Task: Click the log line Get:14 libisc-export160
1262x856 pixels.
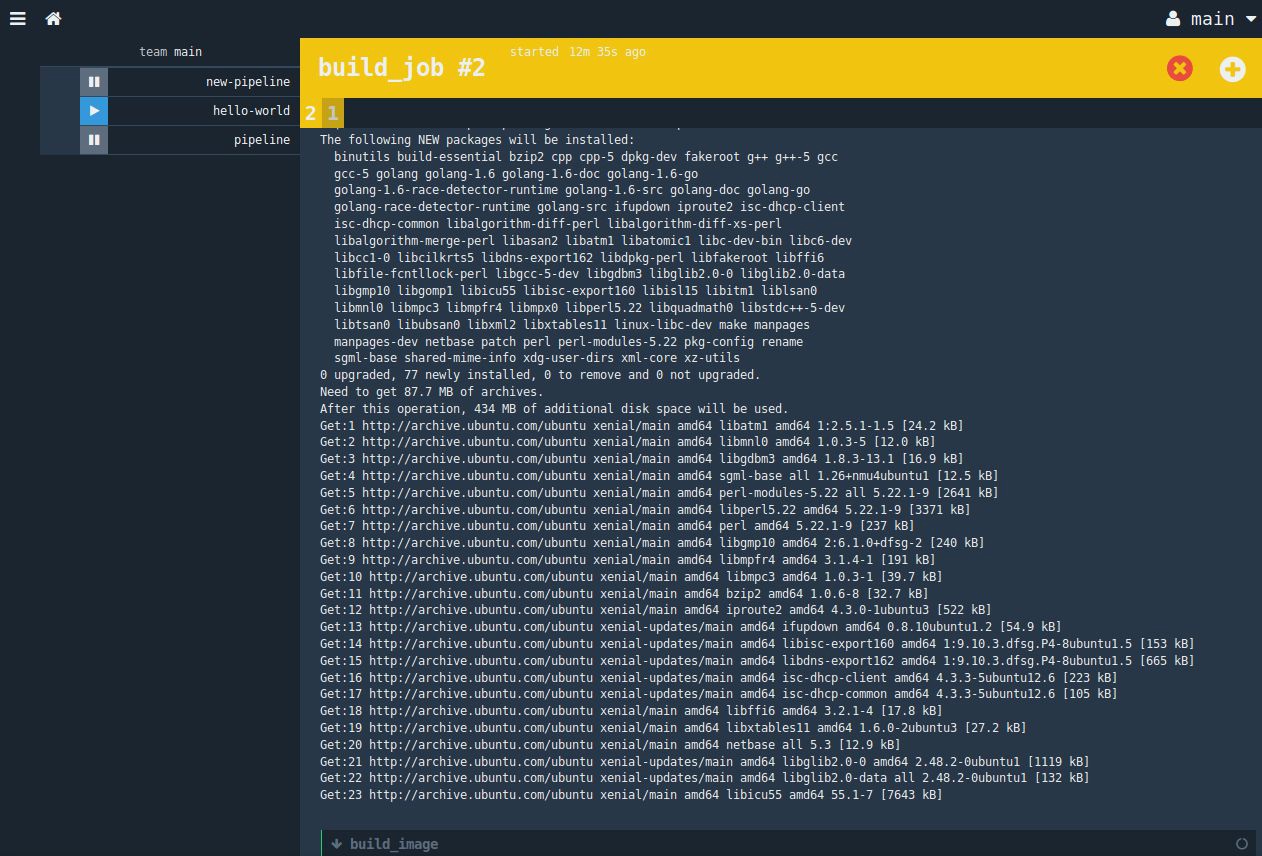Action: click(757, 644)
